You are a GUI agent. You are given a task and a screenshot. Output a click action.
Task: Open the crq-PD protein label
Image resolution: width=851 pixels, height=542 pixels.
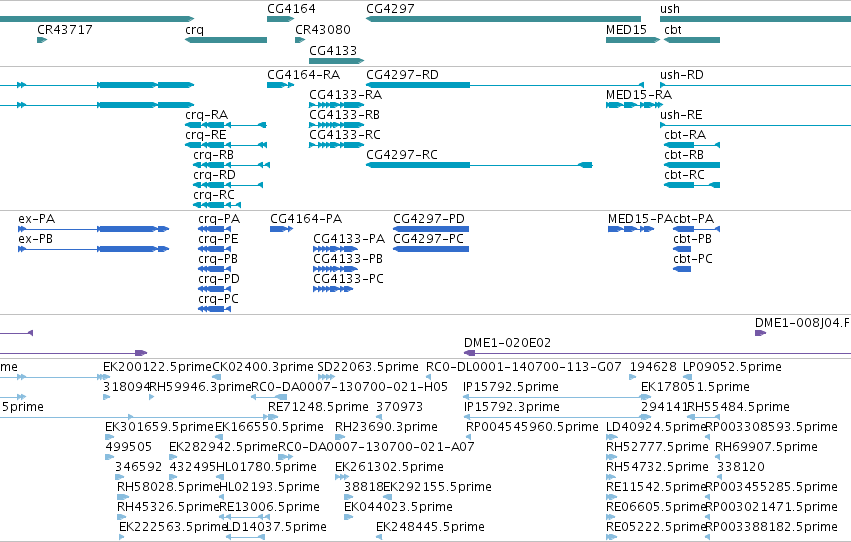(x=219, y=279)
